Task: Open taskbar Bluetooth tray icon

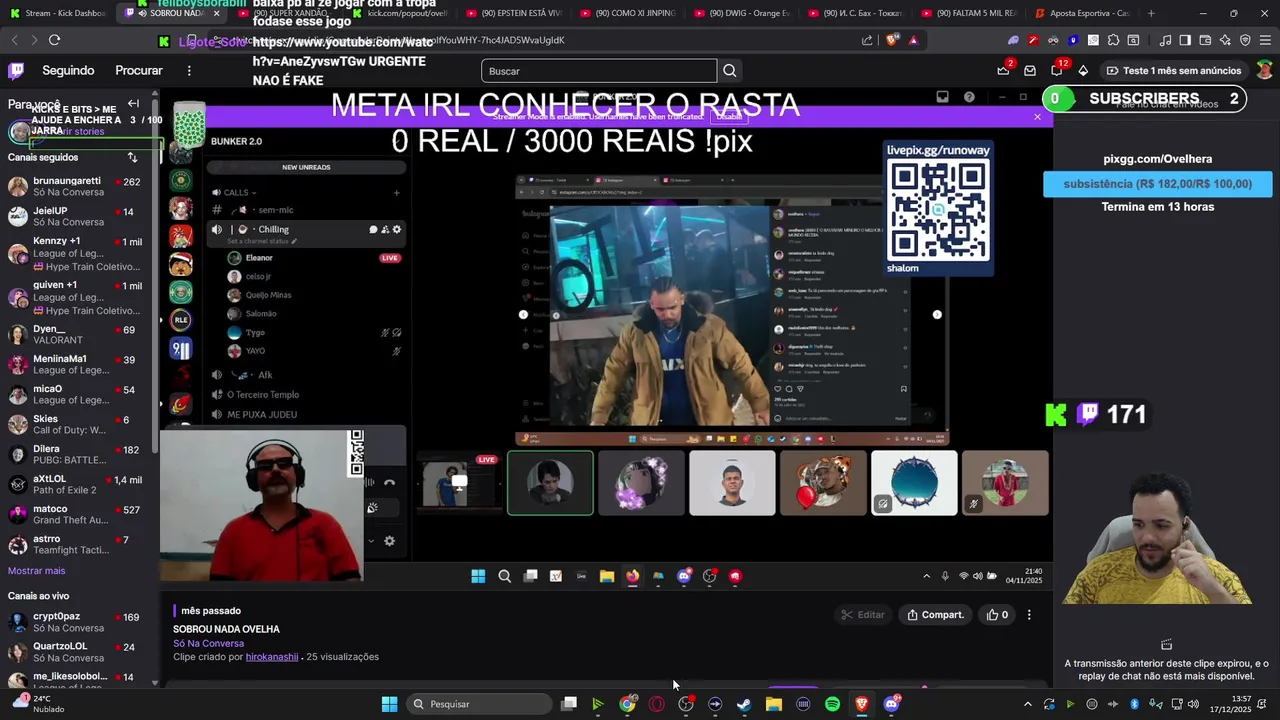Action: [1134, 704]
